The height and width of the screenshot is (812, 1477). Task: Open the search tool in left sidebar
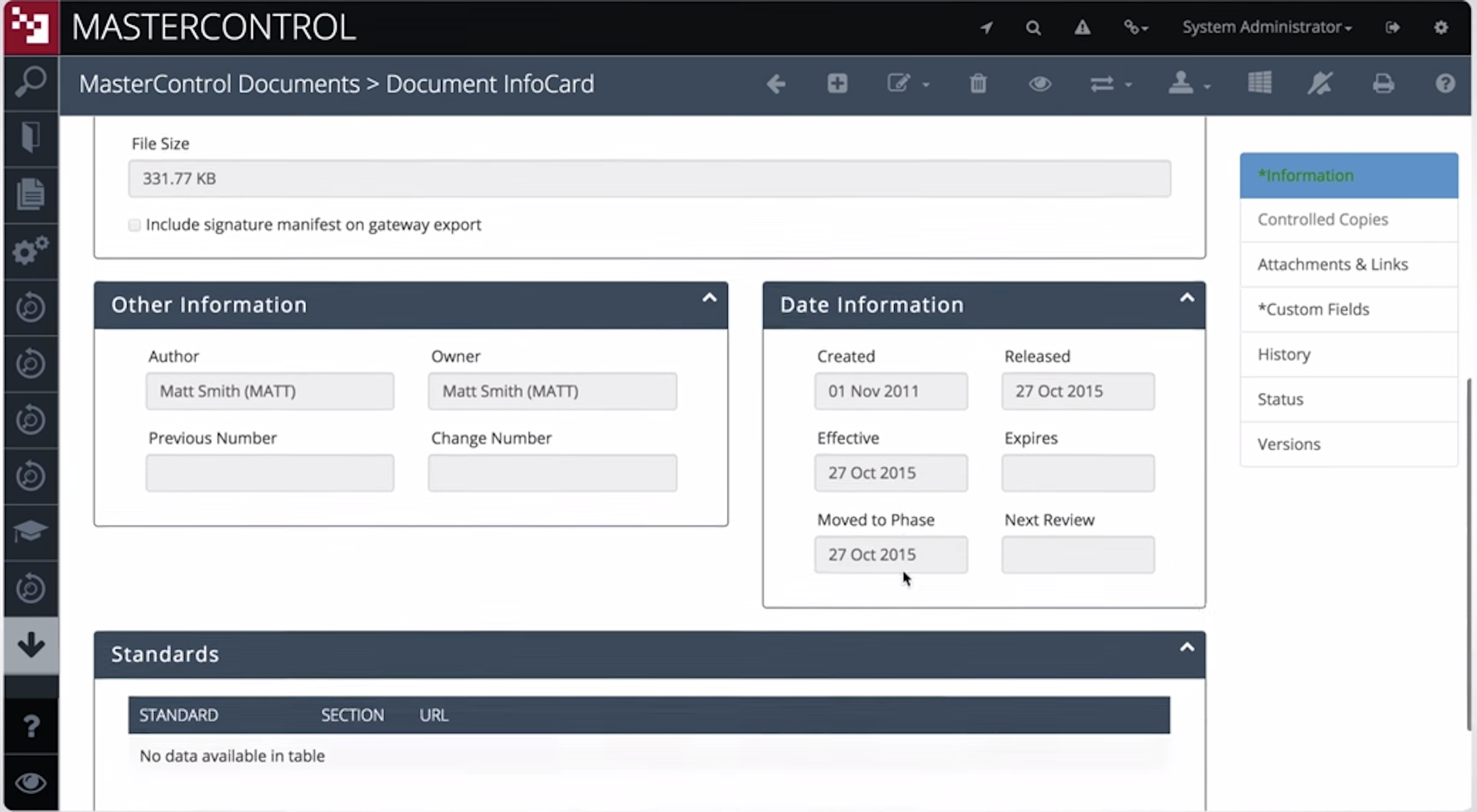pos(30,82)
